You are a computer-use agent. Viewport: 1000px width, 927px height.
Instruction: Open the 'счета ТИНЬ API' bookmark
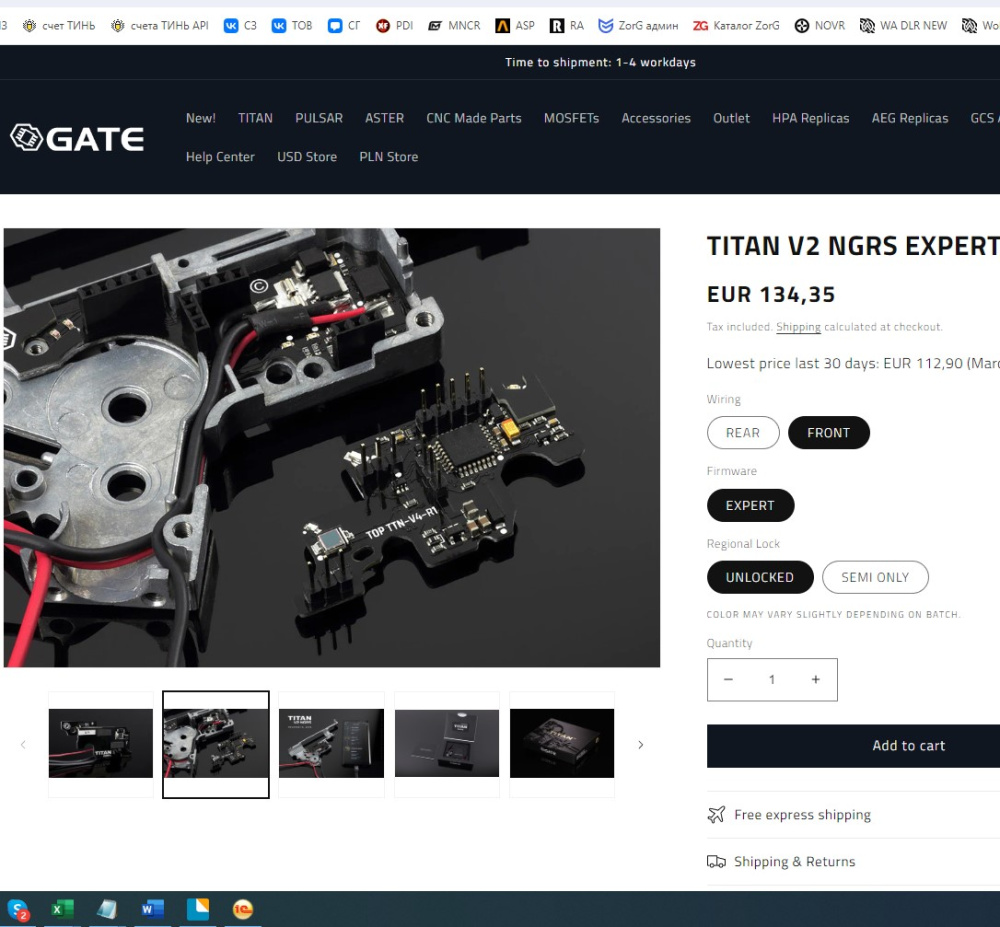click(160, 26)
